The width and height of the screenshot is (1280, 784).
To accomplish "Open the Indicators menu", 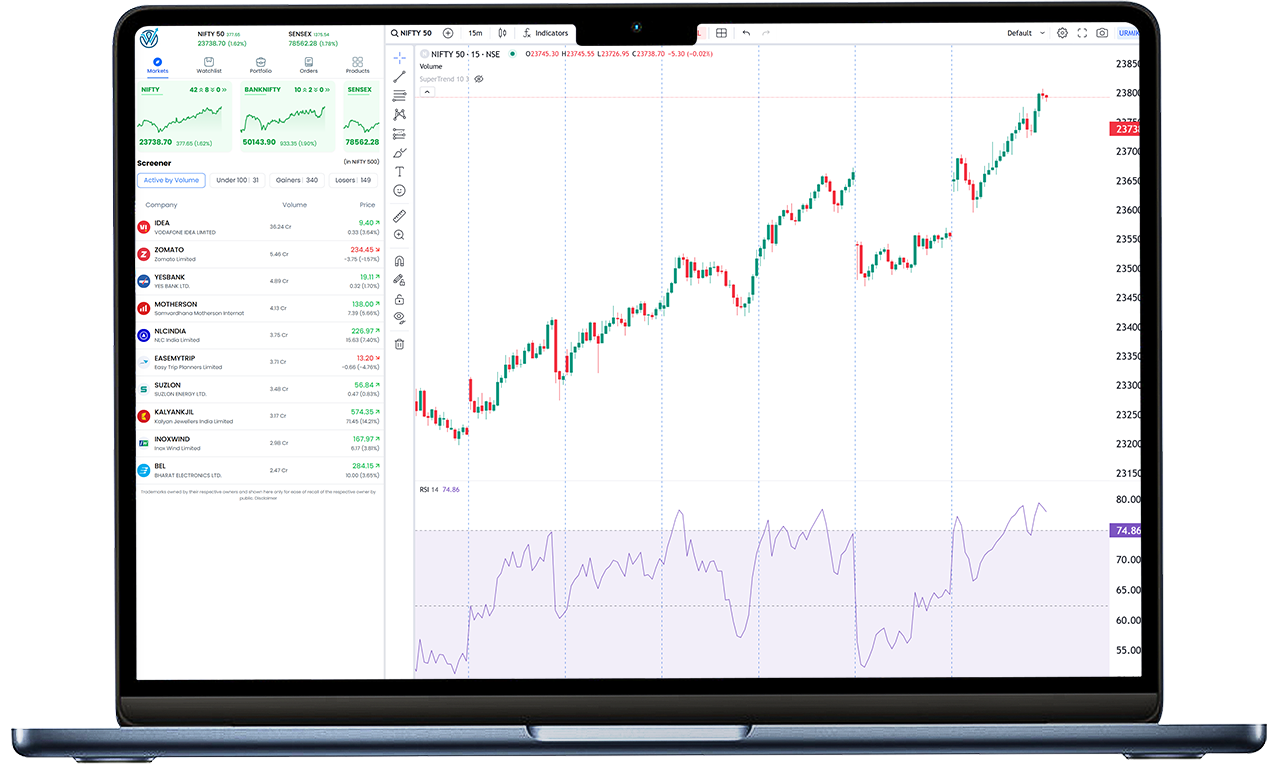I will (546, 33).
